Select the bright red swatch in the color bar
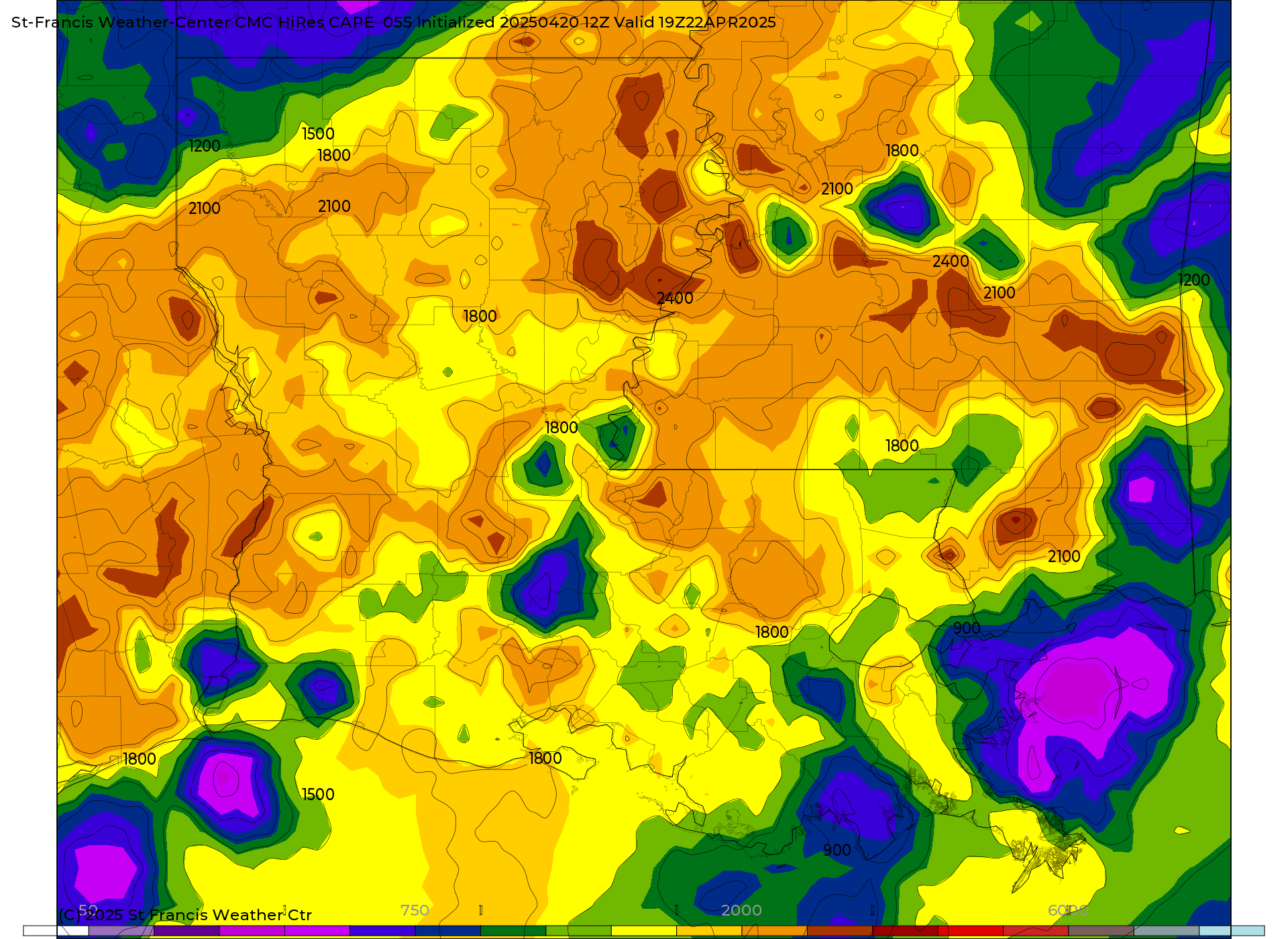The image size is (1288, 939). [x=970, y=931]
